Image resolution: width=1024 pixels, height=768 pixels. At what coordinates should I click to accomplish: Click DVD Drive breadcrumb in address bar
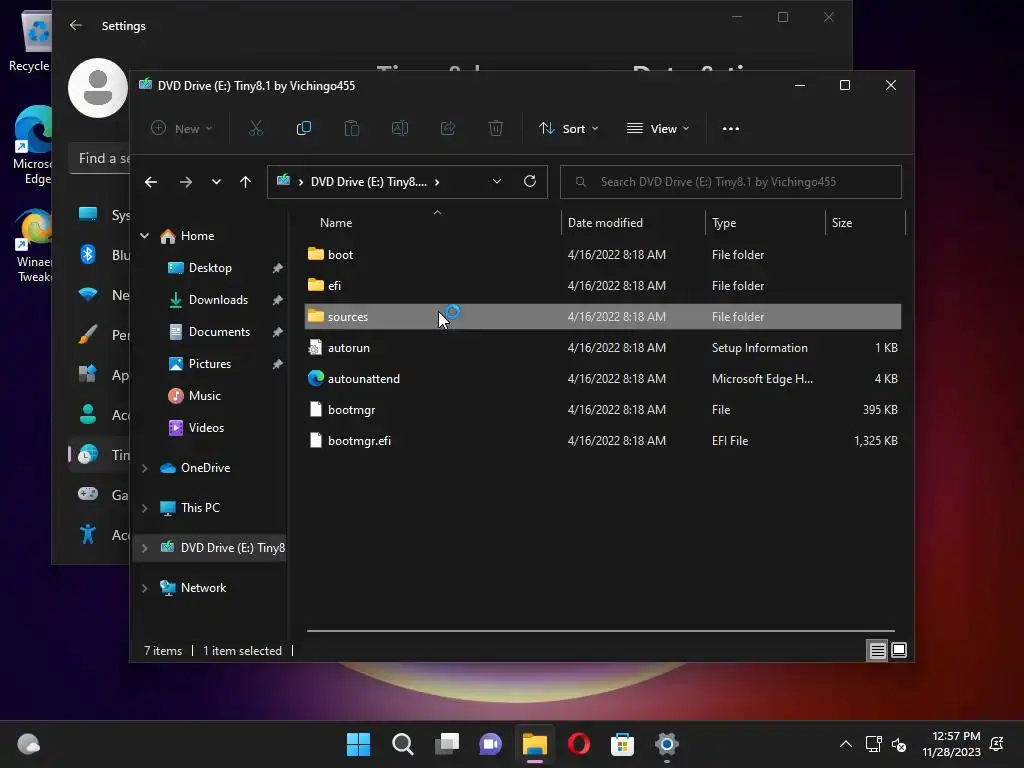368,182
